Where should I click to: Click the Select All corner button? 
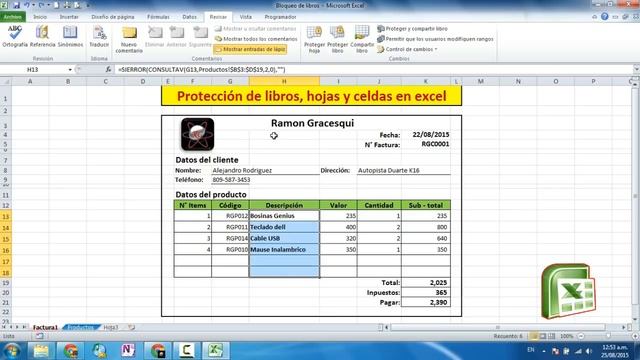click(x=6, y=82)
